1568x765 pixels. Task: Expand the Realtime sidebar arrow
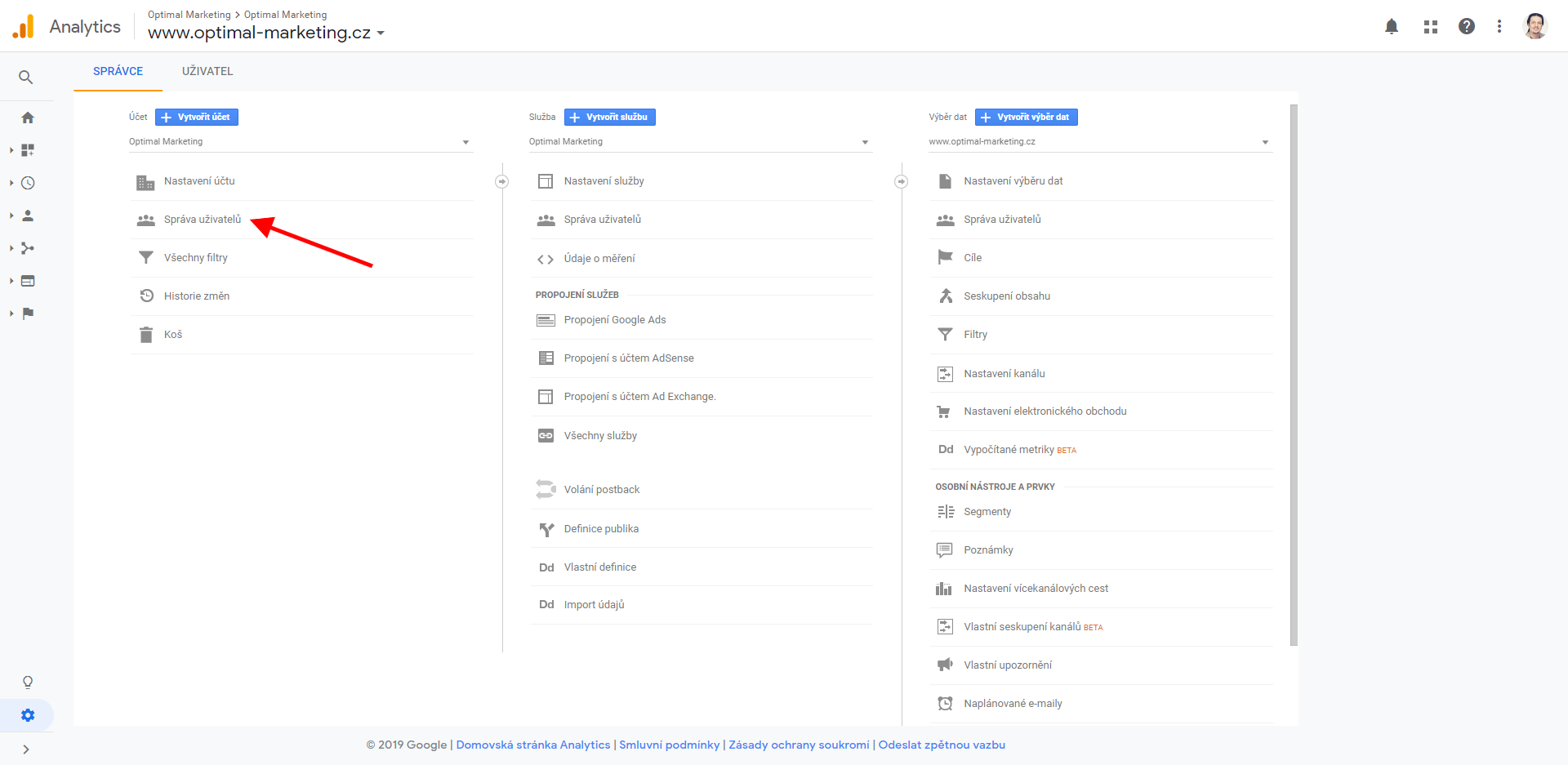pos(11,183)
